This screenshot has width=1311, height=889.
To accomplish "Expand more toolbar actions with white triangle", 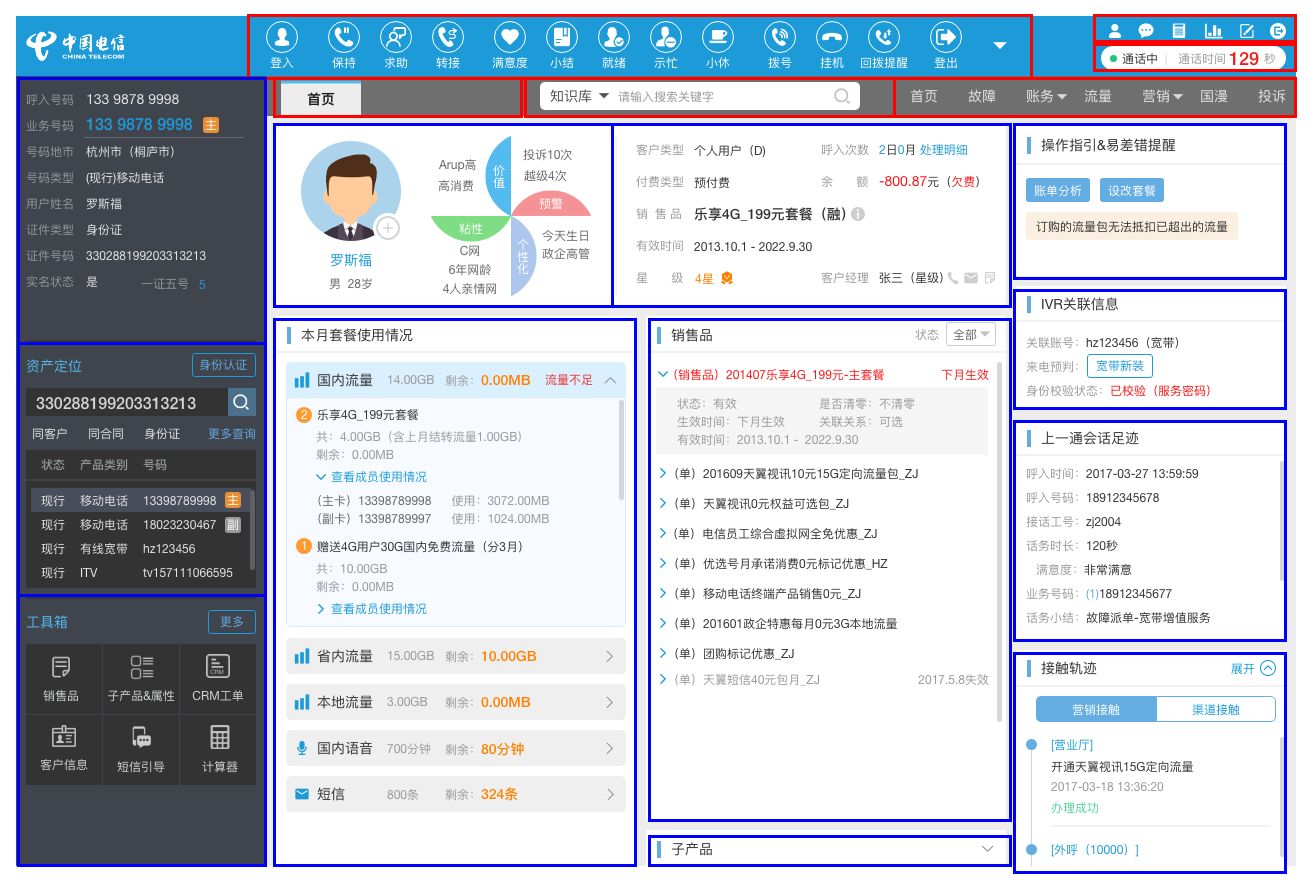I will [999, 46].
